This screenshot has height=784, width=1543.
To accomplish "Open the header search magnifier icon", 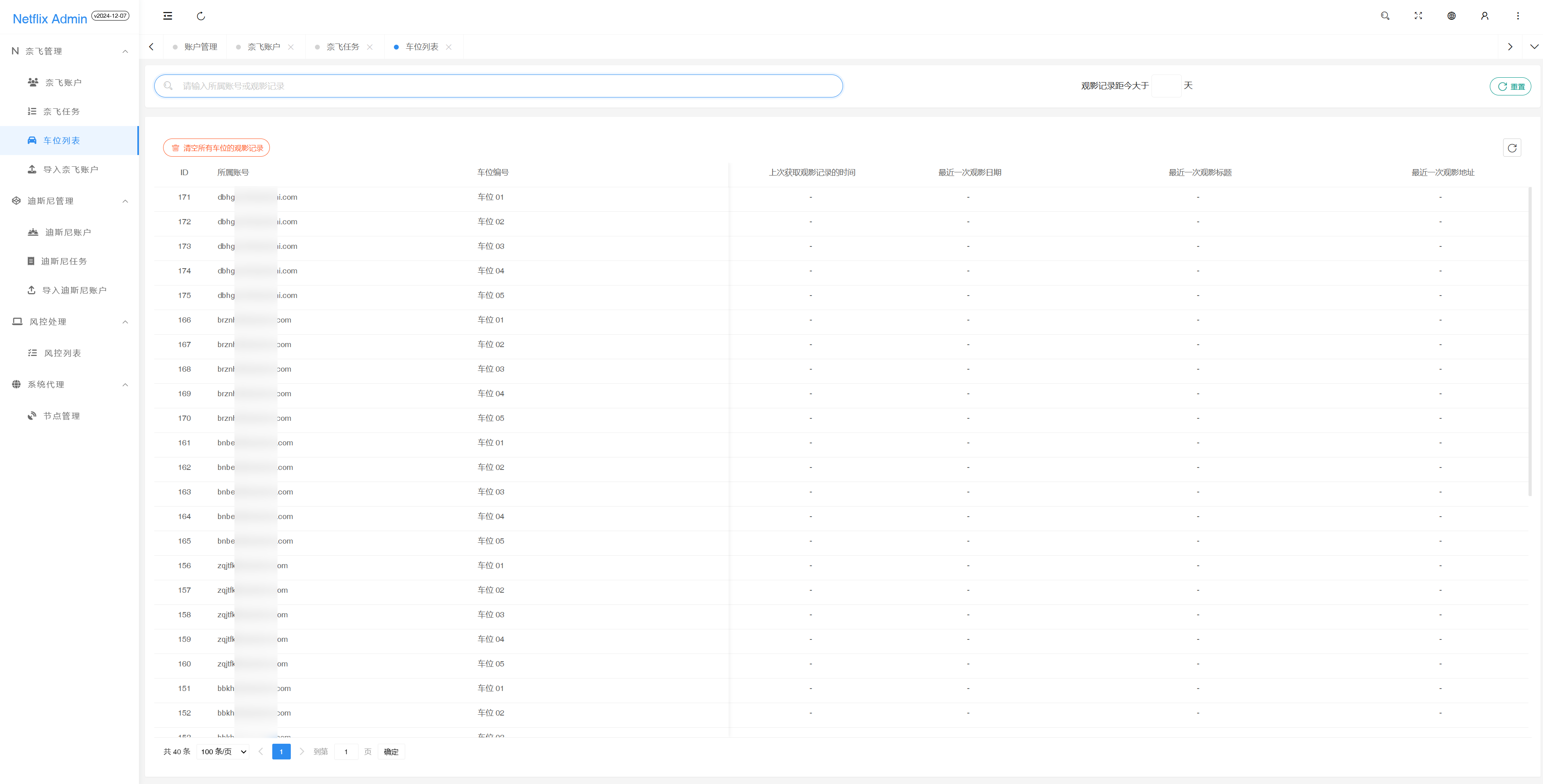I will [x=1385, y=16].
